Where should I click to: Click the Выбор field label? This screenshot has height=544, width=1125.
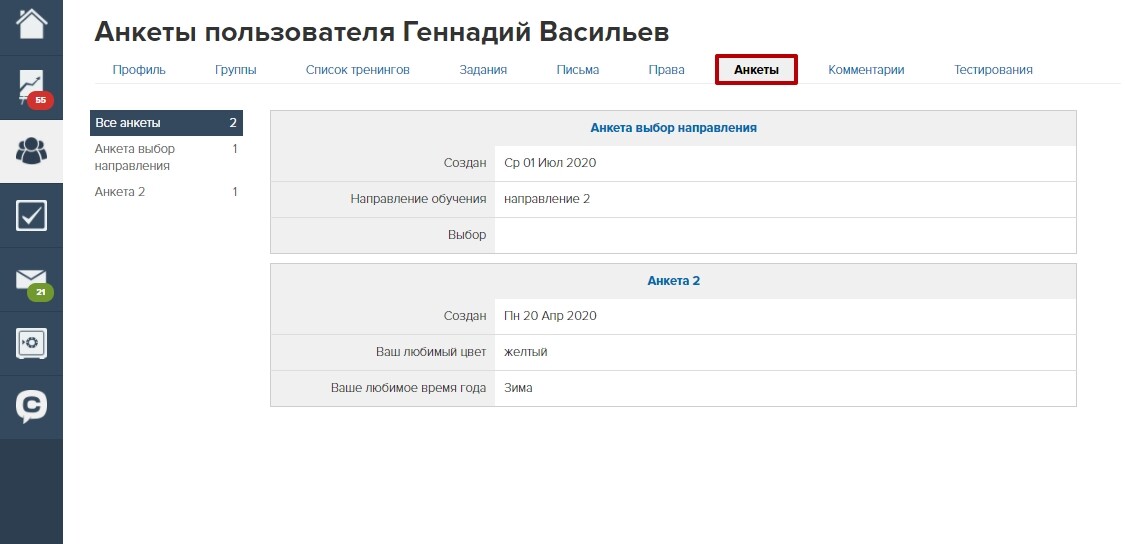(x=467, y=235)
